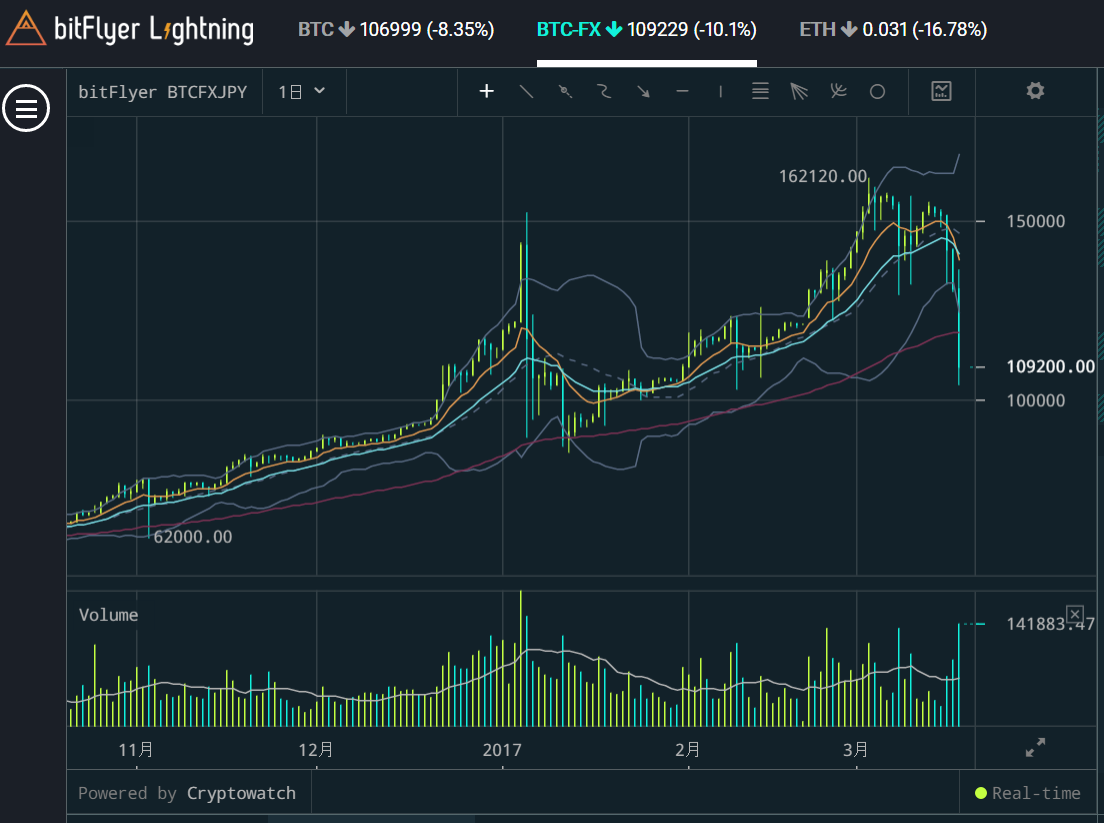Viewport: 1104px width, 823px height.
Task: Select the crosshair cursor tool
Action: pyautogui.click(x=486, y=91)
